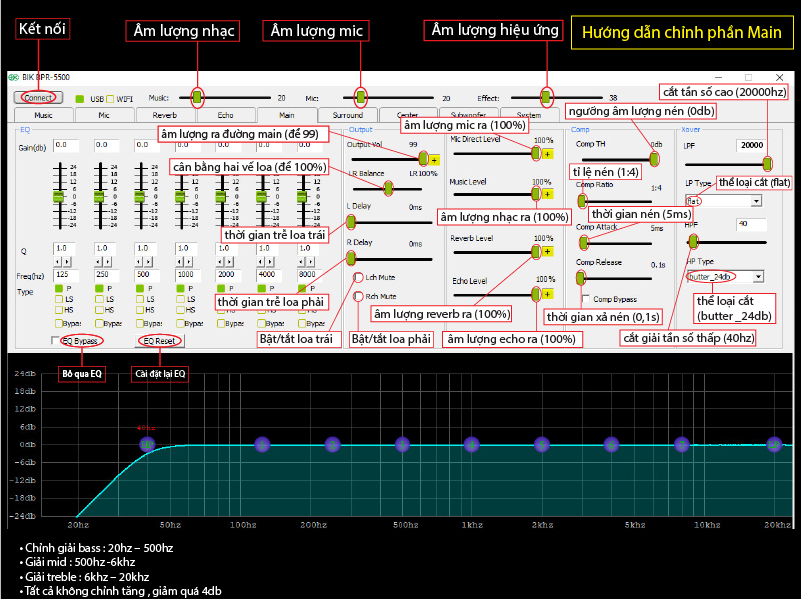Select the HP node on the EQ graph
Image resolution: width=801 pixels, height=600 pixels.
point(147,445)
